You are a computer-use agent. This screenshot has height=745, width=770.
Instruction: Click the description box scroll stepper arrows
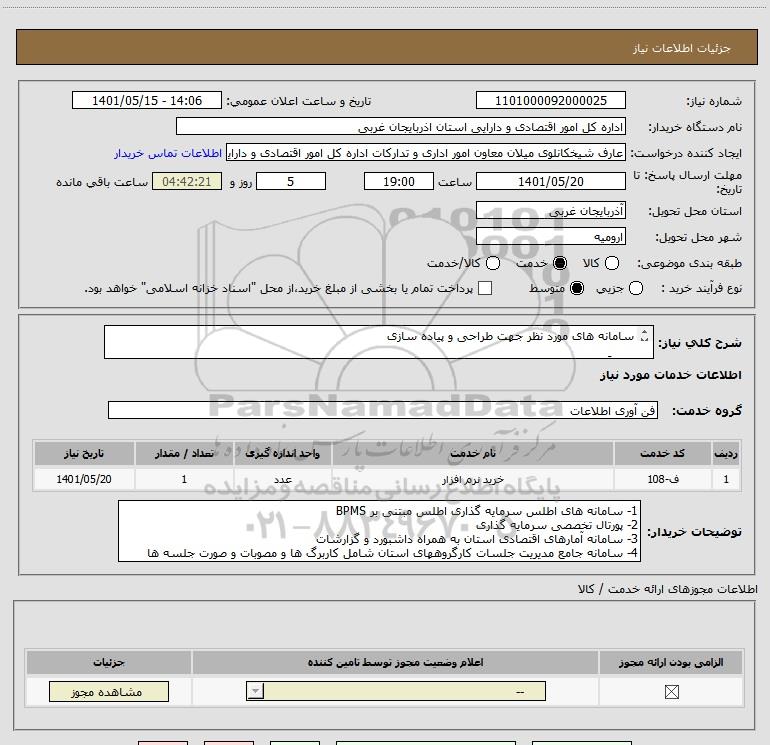click(645, 336)
